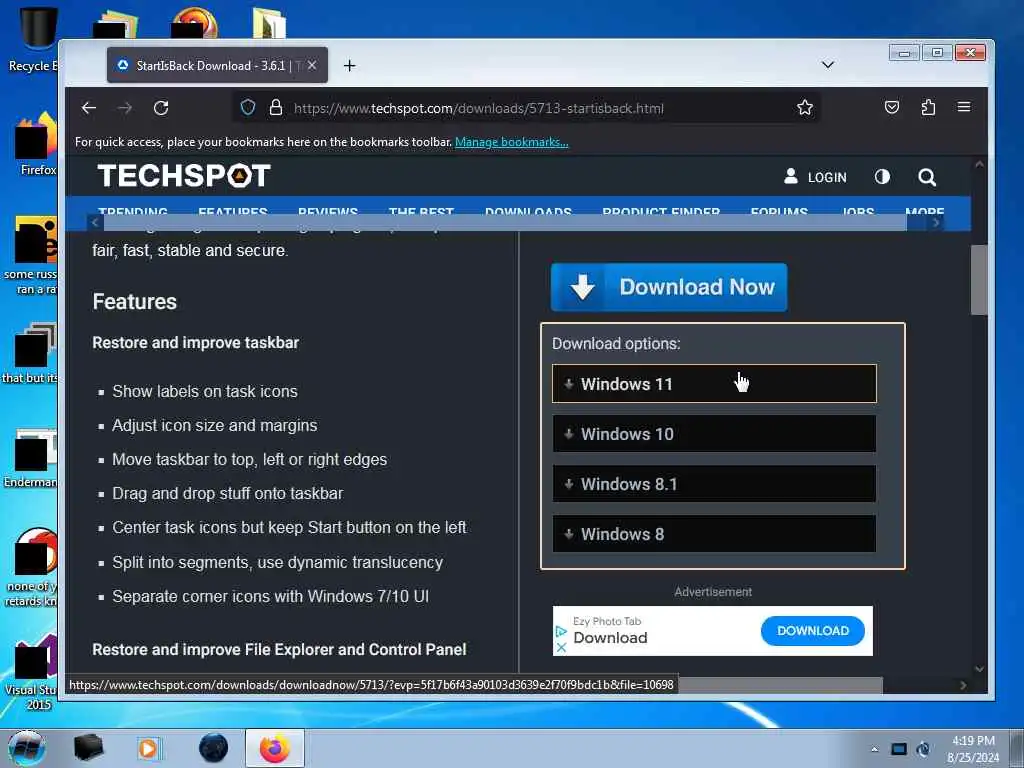Click the scrollbar down arrow

point(979,669)
